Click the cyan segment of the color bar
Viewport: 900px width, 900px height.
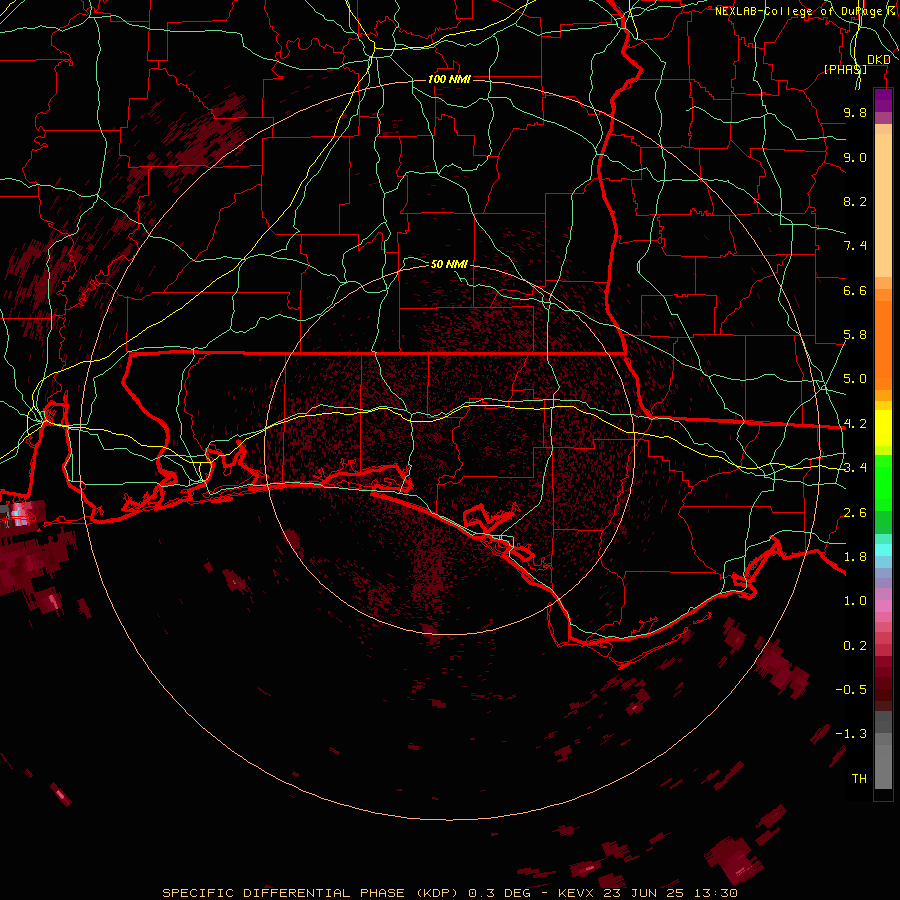(883, 550)
